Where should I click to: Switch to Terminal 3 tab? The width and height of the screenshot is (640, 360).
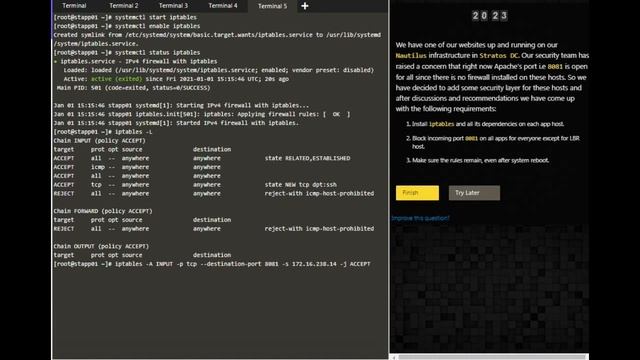[173, 6]
